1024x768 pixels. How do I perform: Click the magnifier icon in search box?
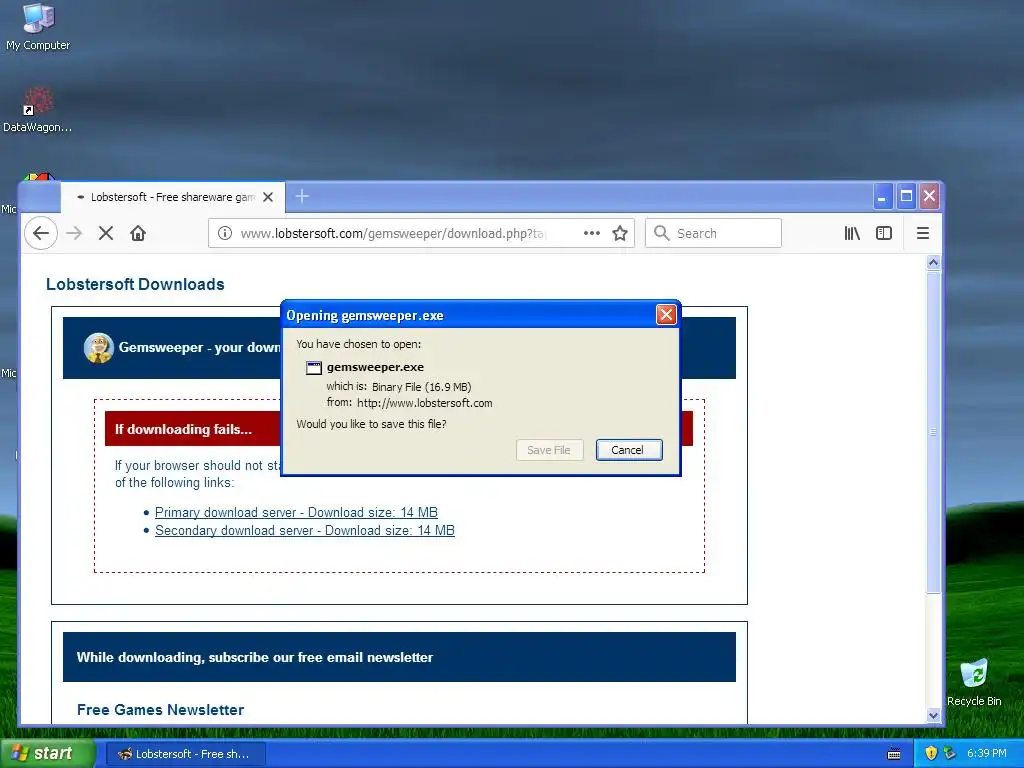point(662,233)
